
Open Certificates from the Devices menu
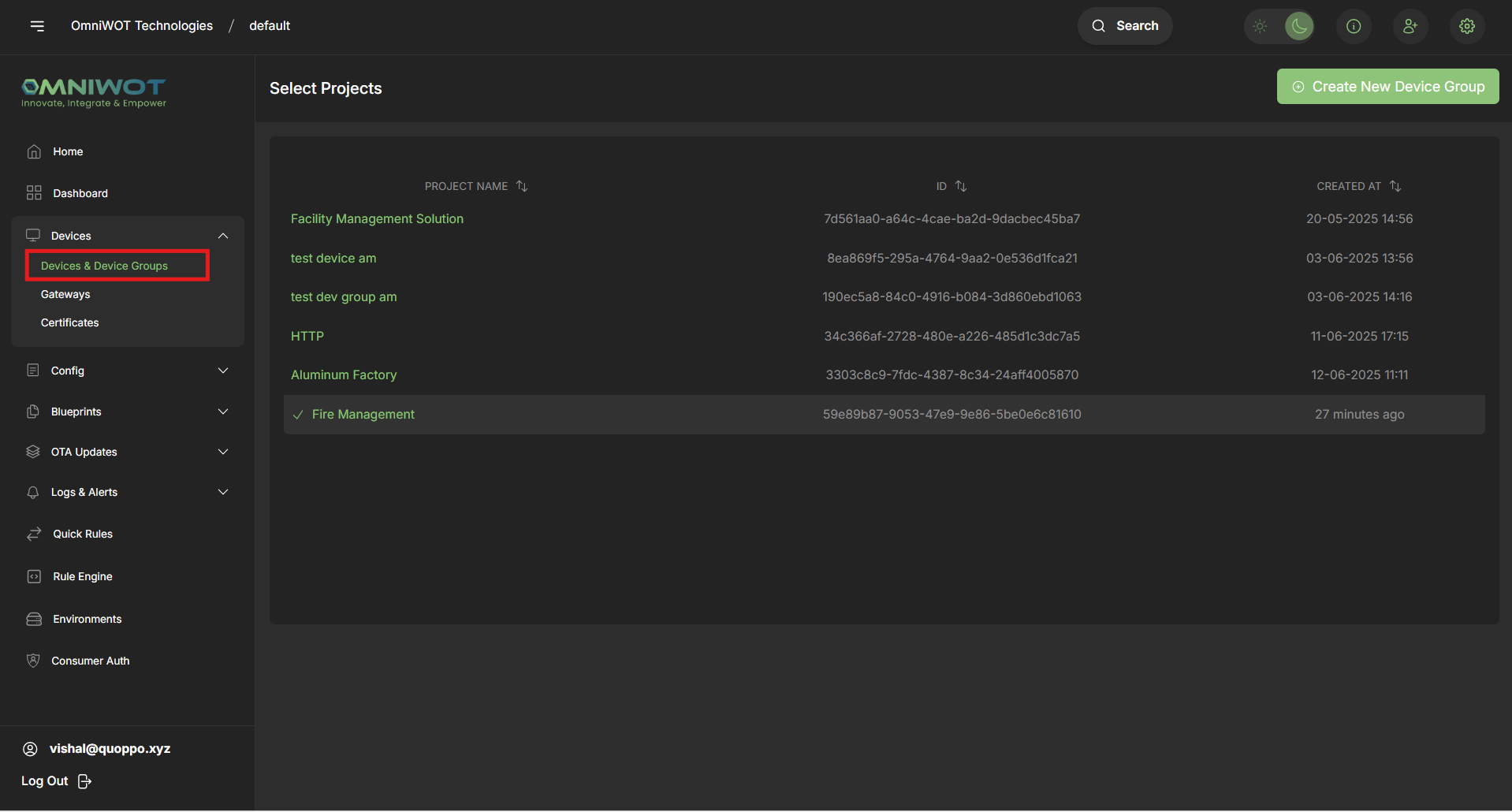69,322
